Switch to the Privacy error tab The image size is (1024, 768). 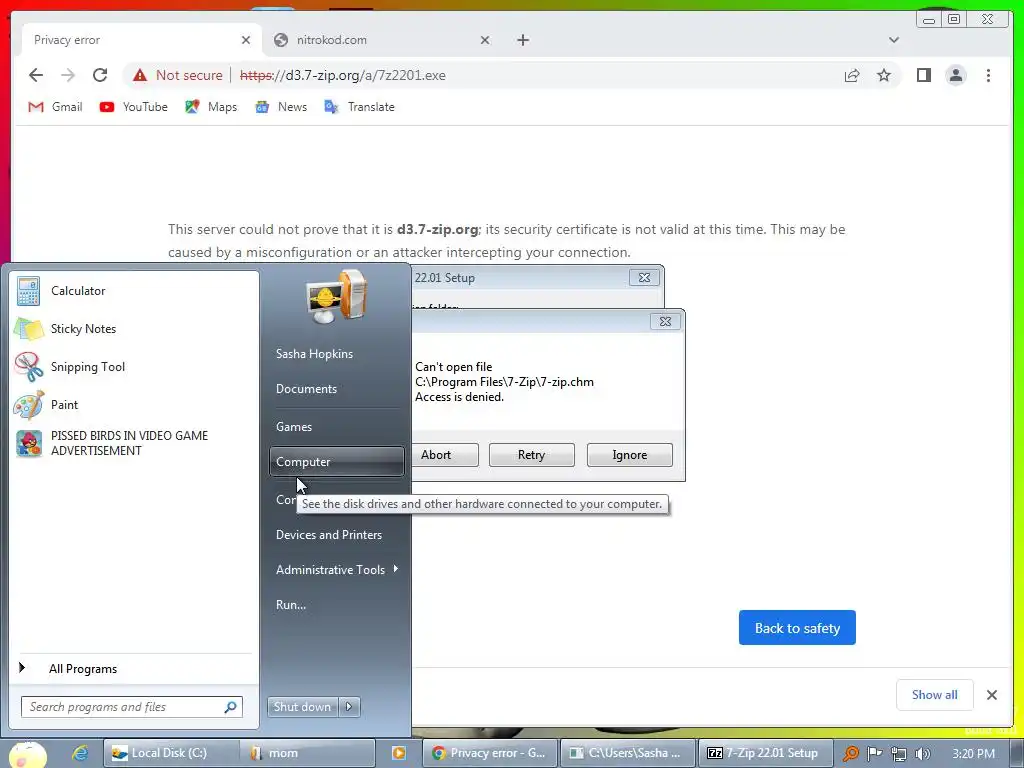142,40
